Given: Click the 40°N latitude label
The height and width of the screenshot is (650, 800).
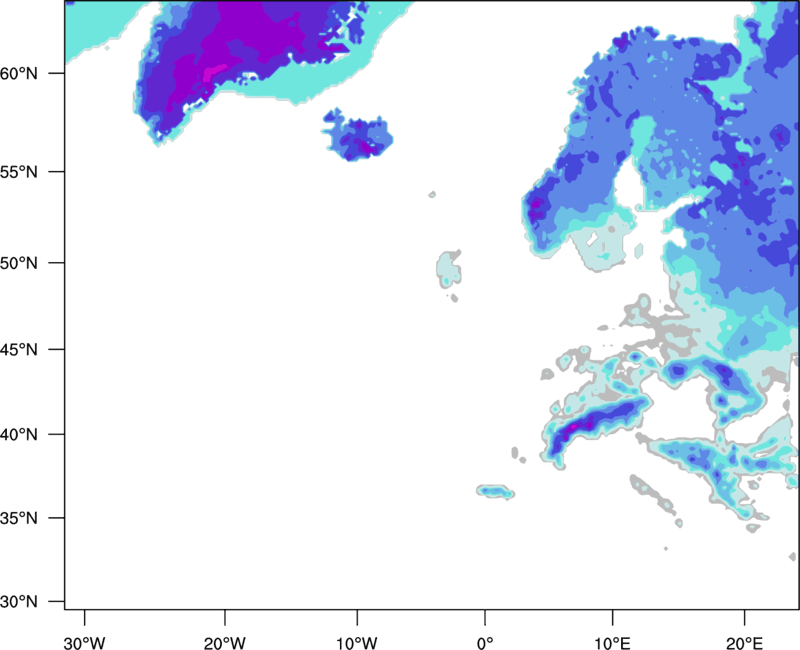Looking at the screenshot, I should coord(19,435).
